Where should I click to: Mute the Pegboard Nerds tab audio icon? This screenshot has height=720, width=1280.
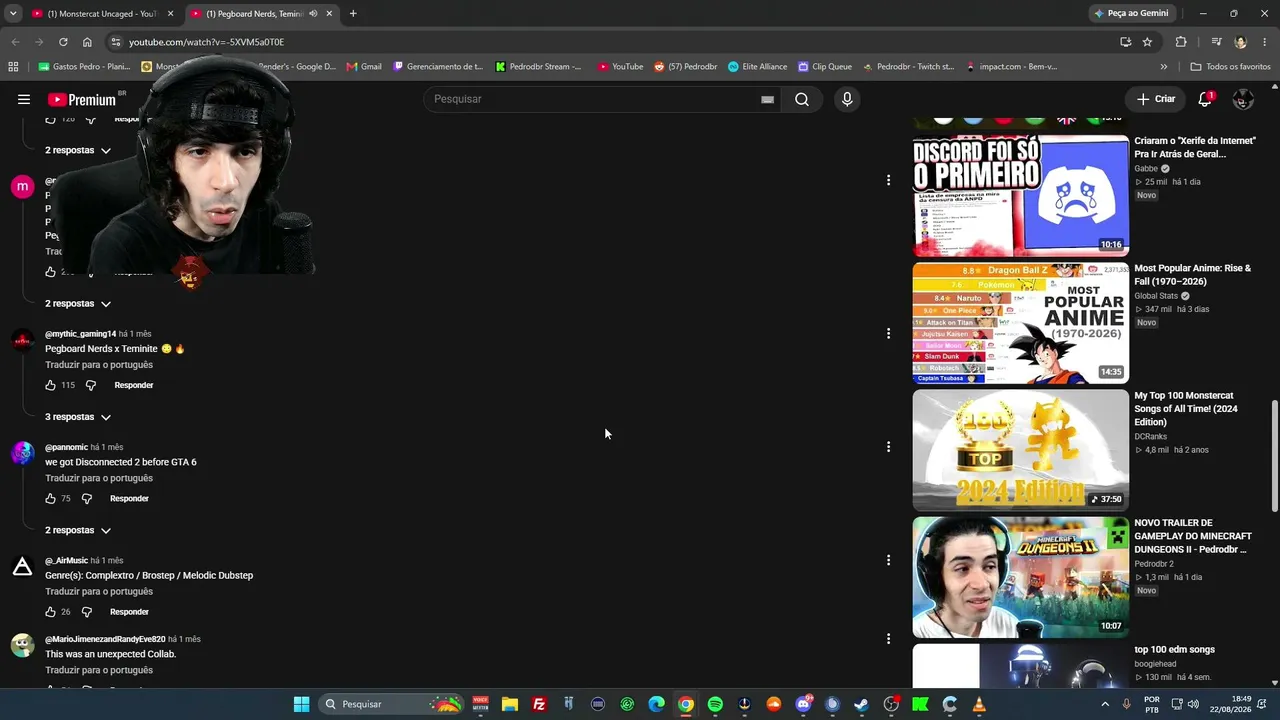(x=313, y=14)
